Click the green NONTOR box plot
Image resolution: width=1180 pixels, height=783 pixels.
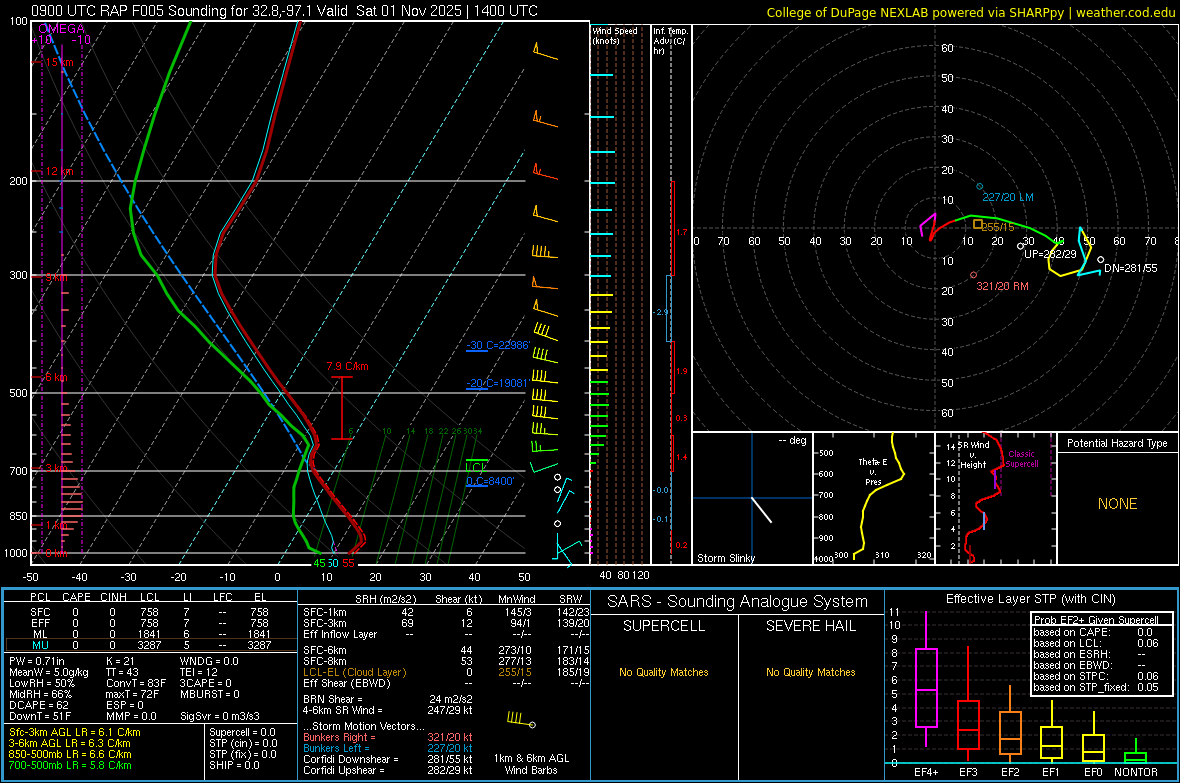tap(1136, 753)
